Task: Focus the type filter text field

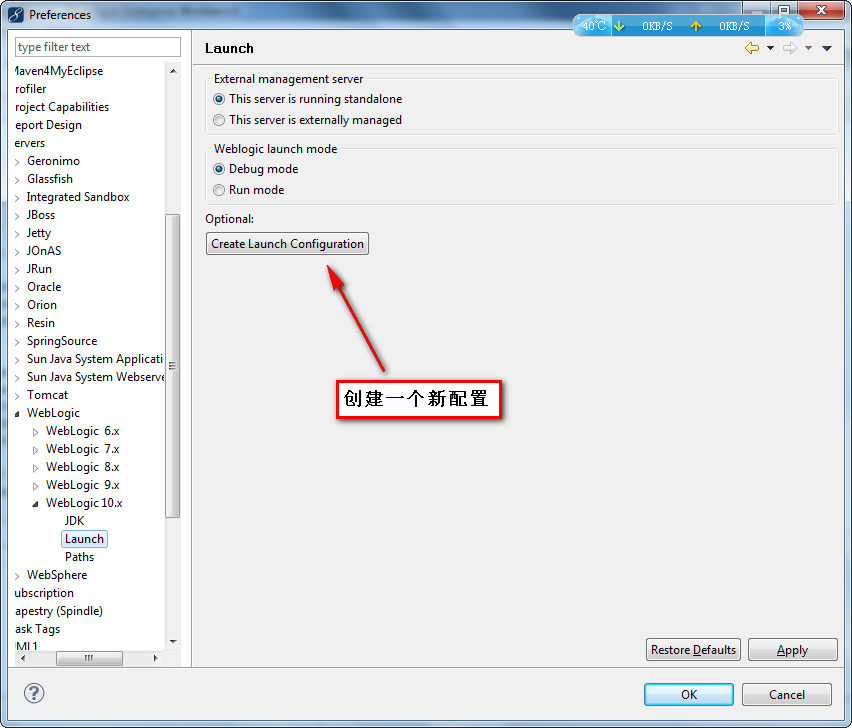Action: point(98,47)
